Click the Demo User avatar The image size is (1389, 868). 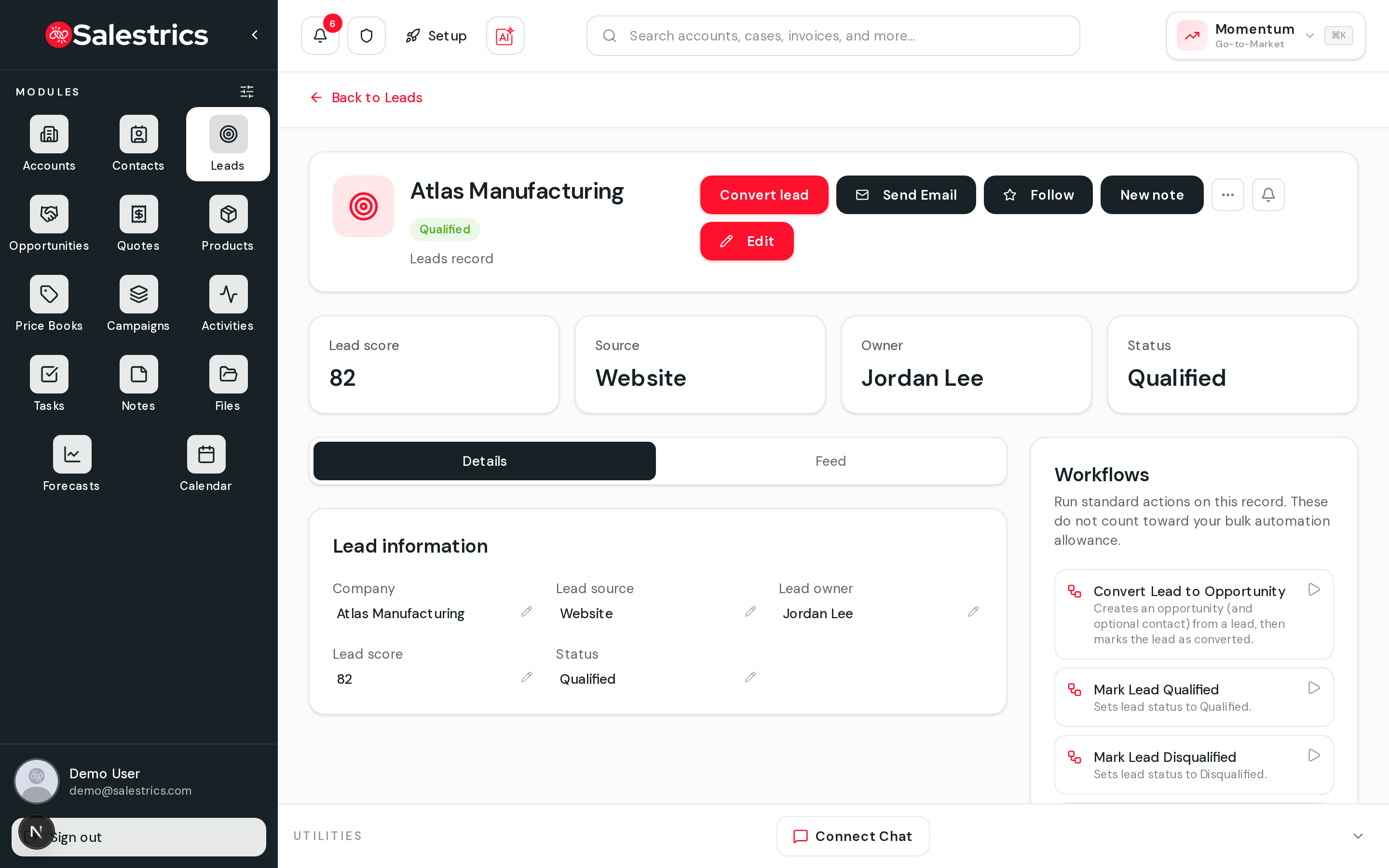tap(36, 781)
